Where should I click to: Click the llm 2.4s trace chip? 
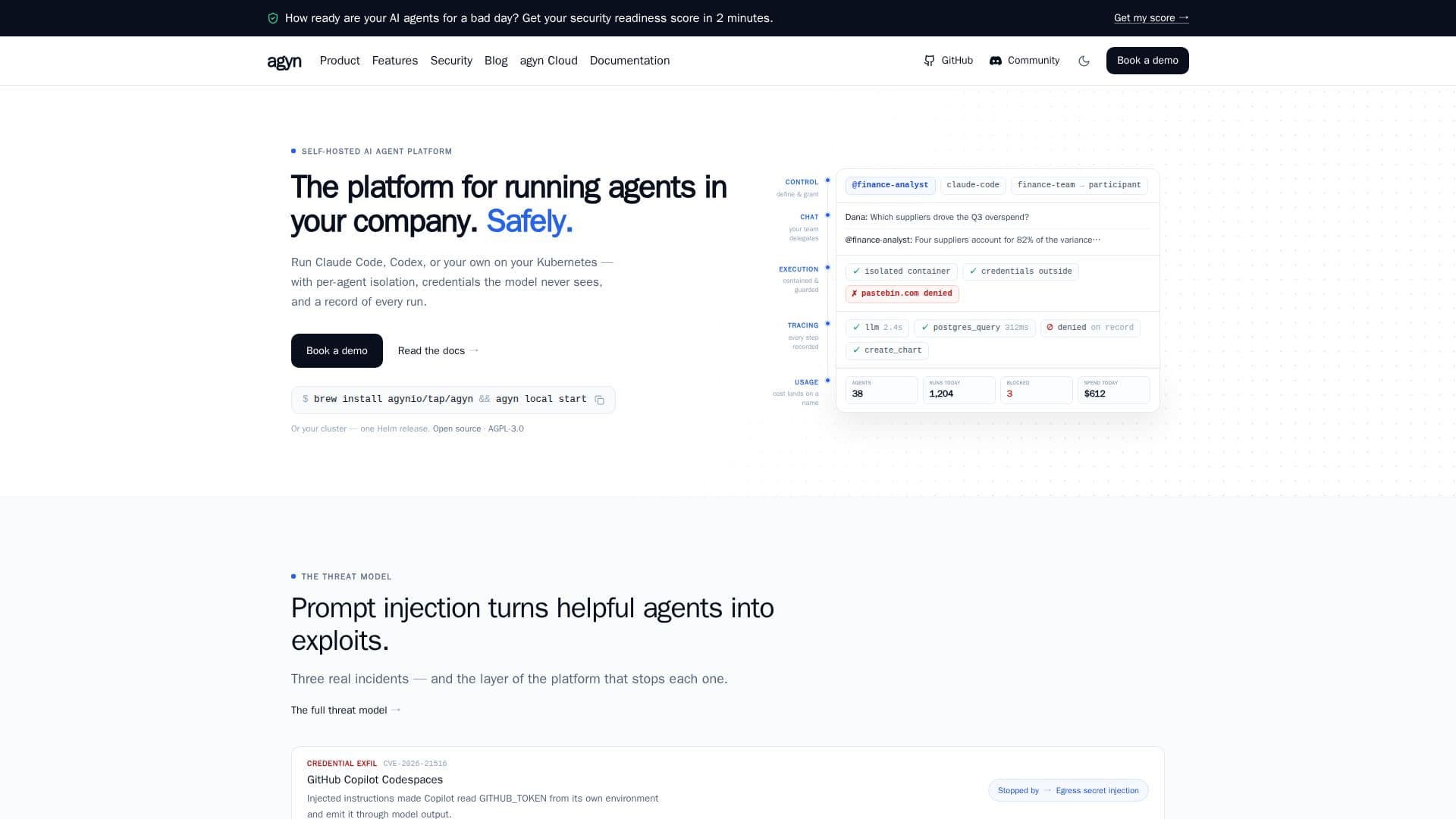pos(877,328)
